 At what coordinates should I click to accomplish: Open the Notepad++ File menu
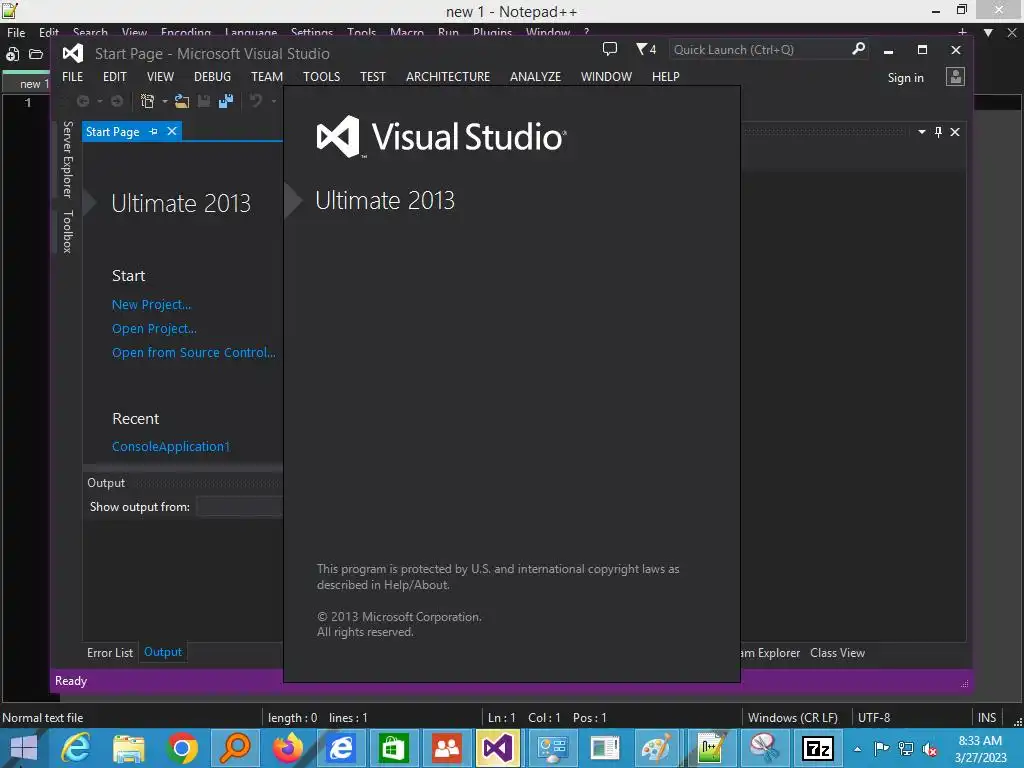[x=16, y=32]
